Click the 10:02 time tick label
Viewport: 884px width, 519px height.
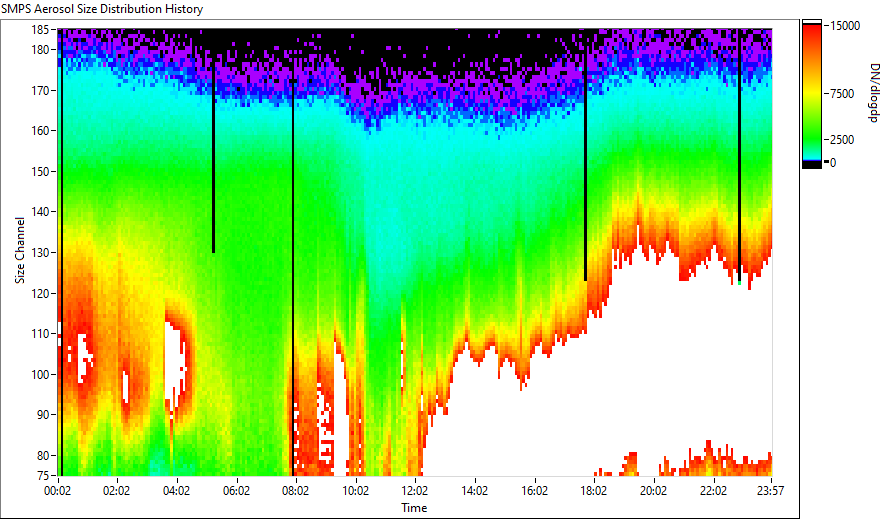(355, 491)
